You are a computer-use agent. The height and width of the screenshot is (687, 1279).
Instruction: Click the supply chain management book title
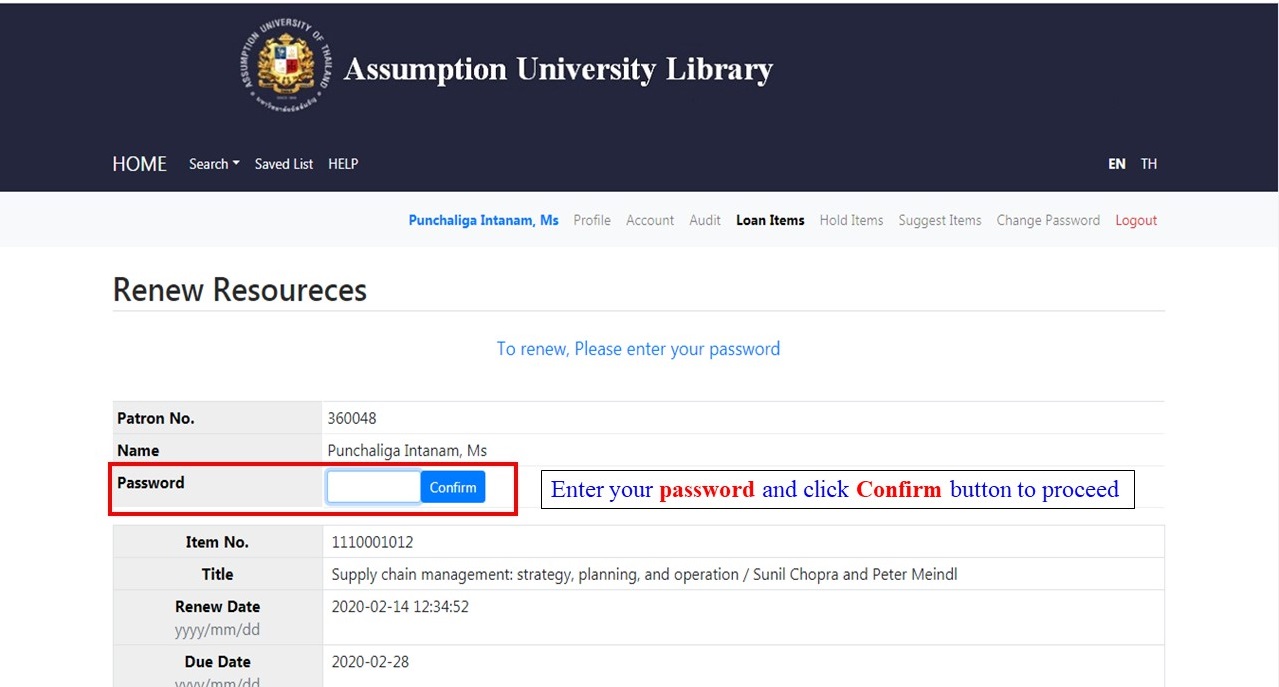click(x=645, y=574)
